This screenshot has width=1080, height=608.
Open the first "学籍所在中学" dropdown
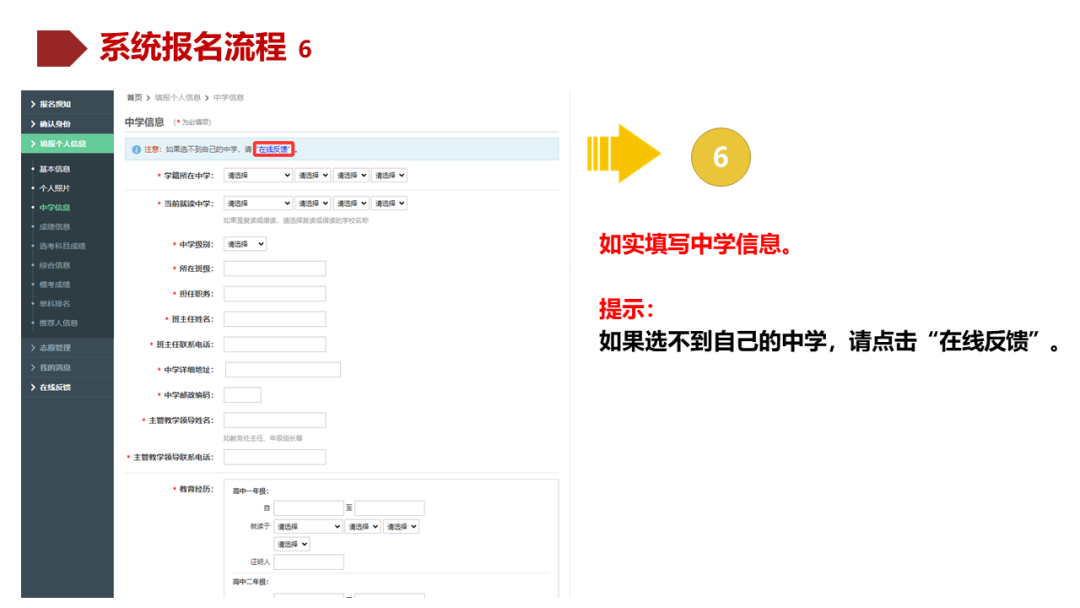coord(258,175)
